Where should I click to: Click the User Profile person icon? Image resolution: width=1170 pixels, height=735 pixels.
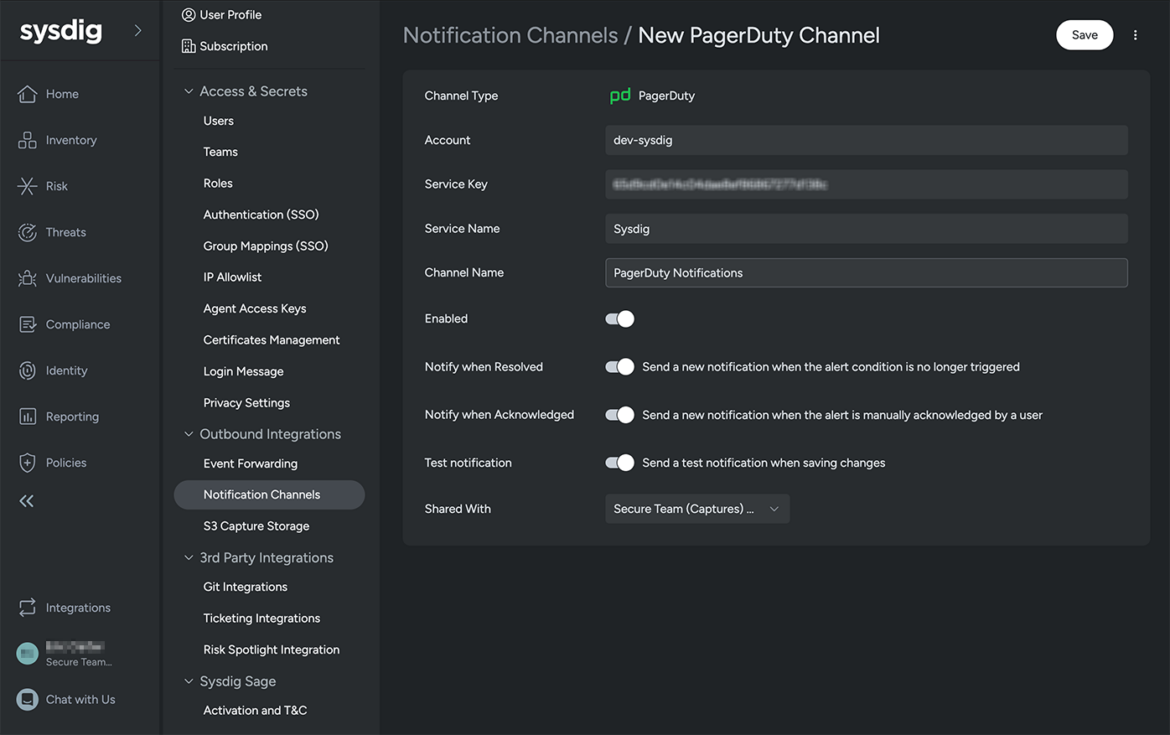(x=189, y=15)
